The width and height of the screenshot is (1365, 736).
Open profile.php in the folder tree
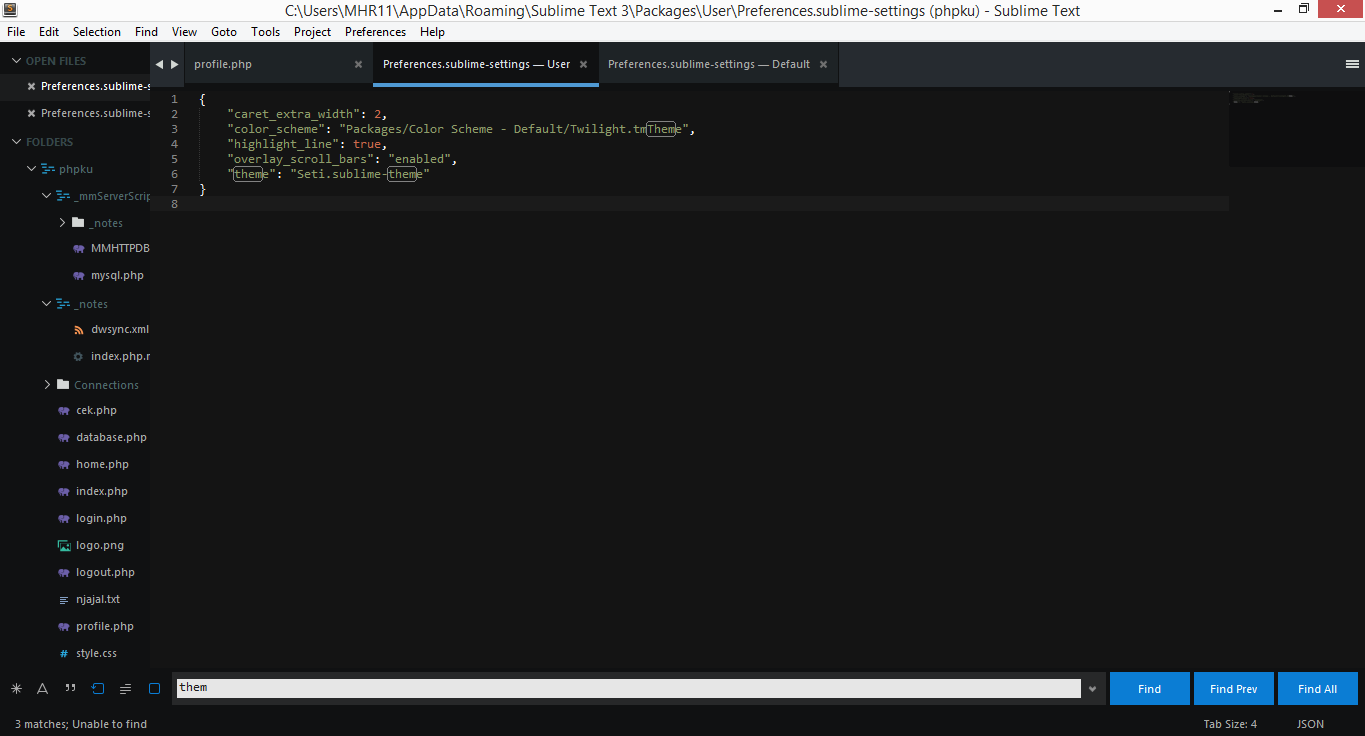coord(105,626)
